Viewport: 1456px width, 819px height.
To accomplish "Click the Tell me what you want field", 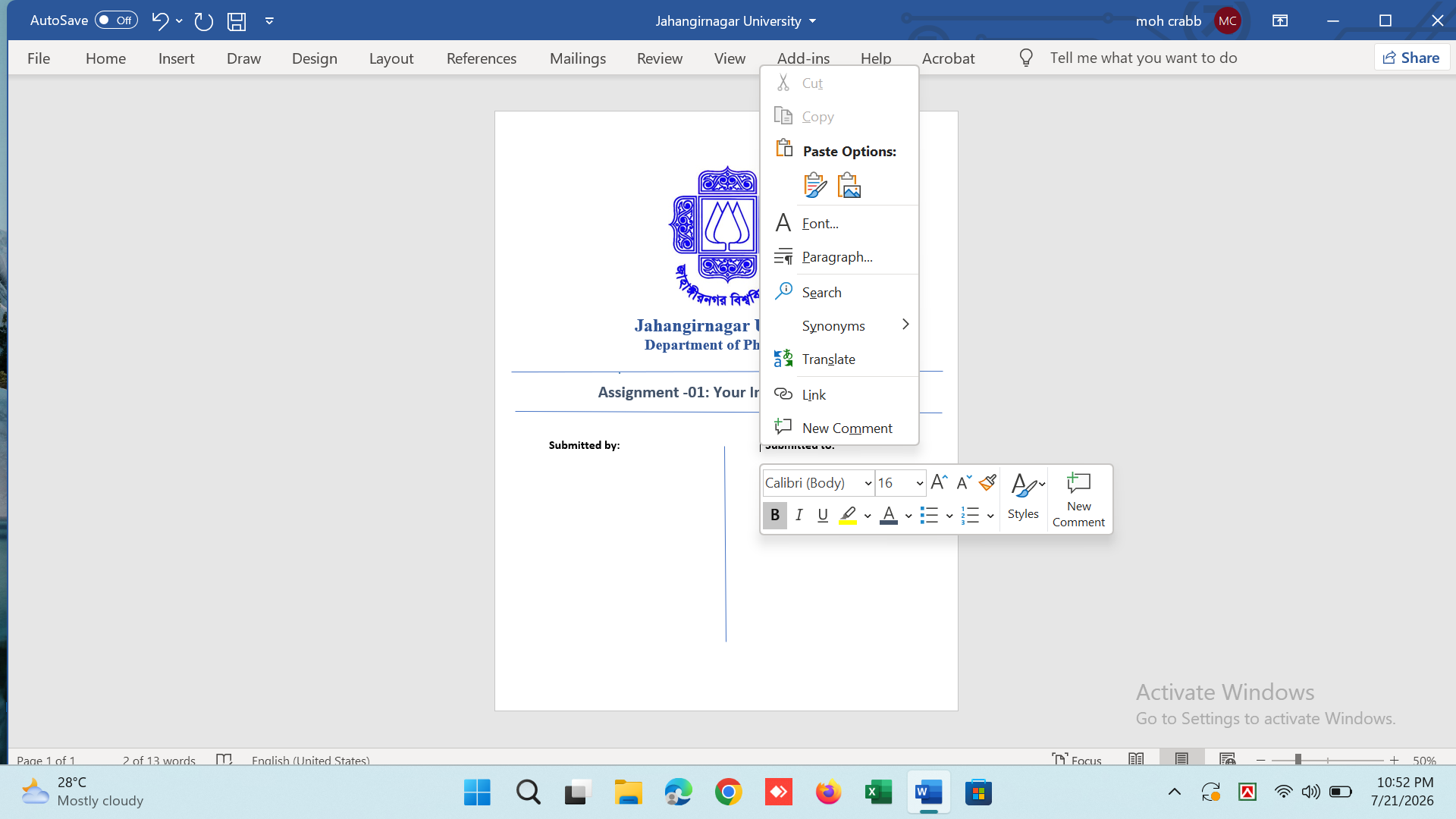I will (1143, 58).
